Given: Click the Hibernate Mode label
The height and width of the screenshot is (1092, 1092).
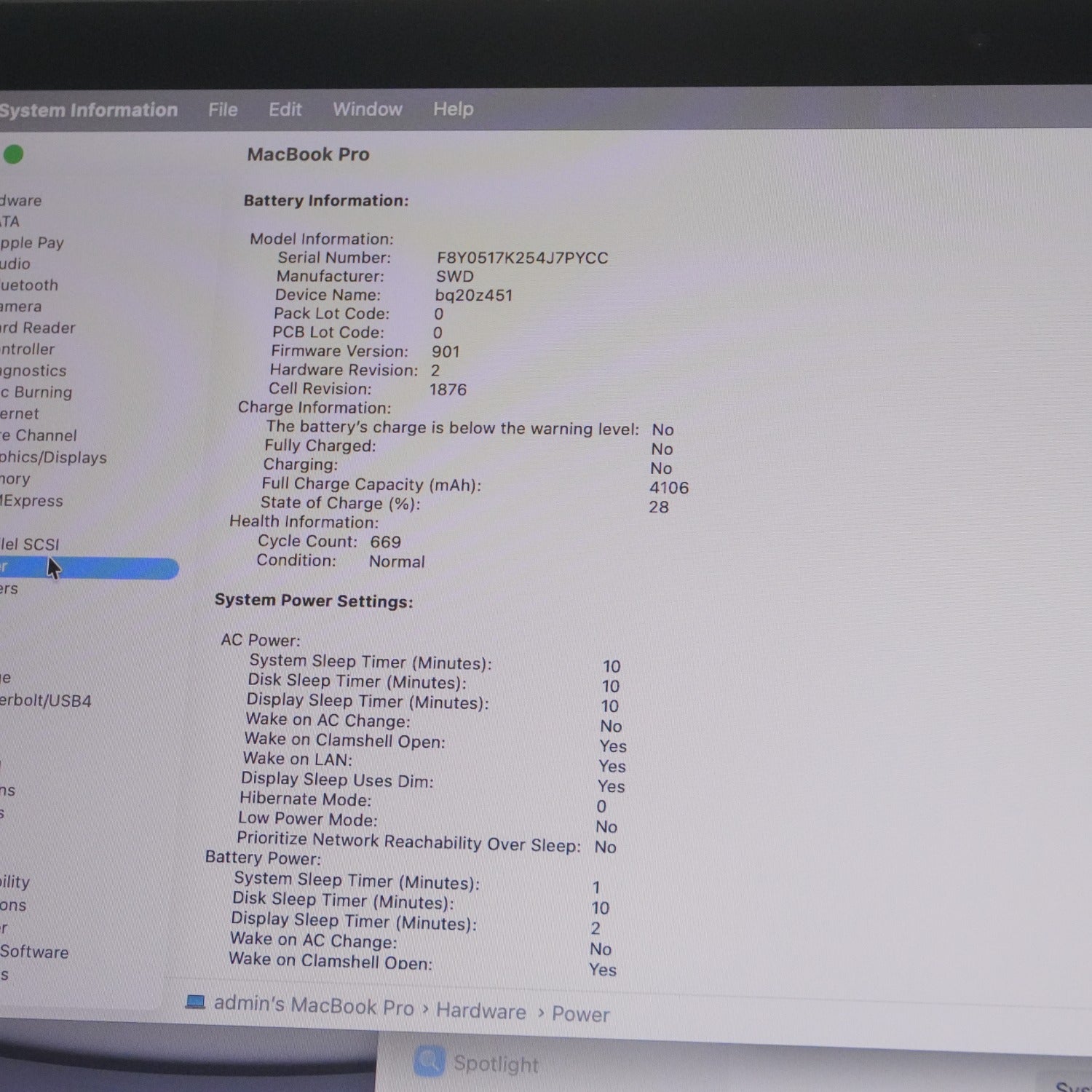Looking at the screenshot, I should (x=306, y=799).
